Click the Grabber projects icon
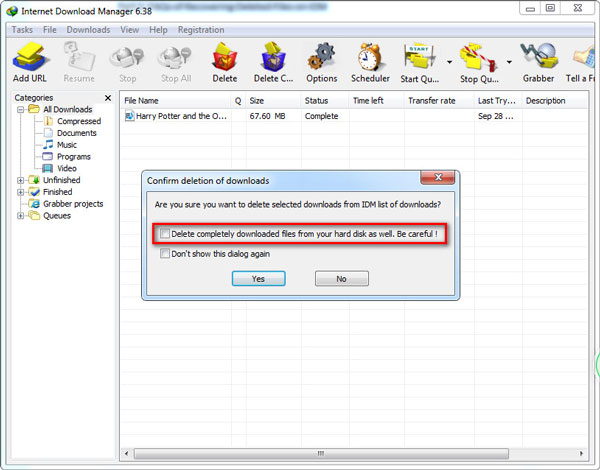This screenshot has height=470, width=600. 34,204
